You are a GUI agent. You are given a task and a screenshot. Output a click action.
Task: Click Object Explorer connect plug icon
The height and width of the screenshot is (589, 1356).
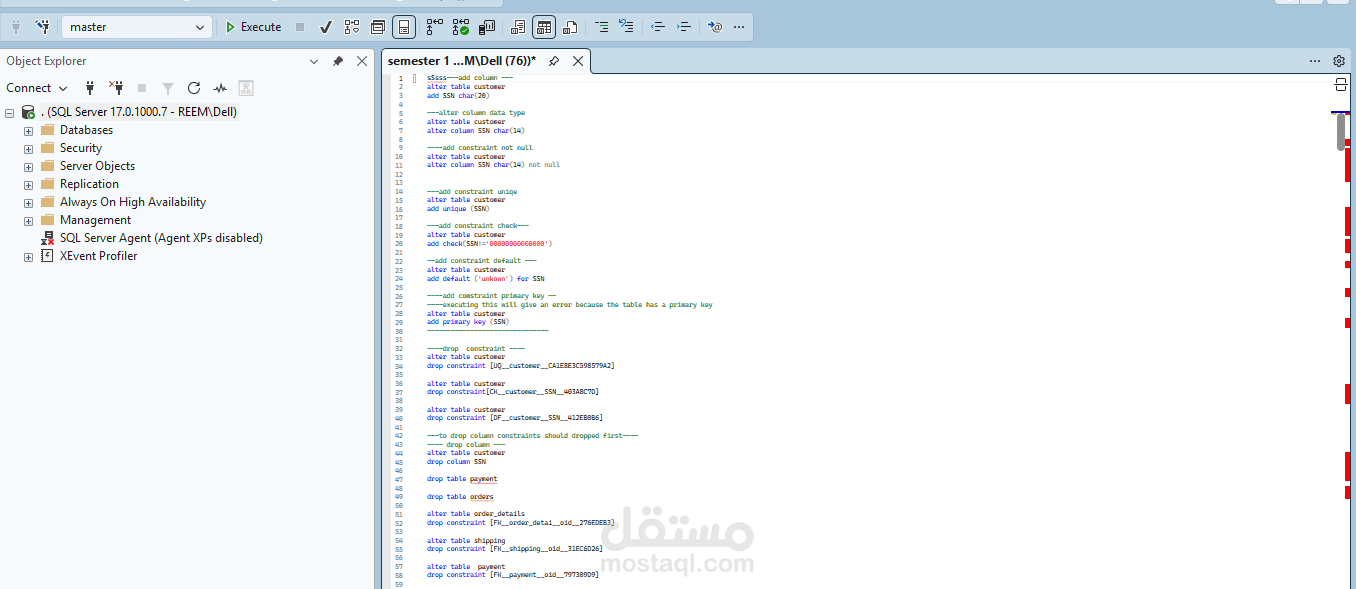pos(90,88)
